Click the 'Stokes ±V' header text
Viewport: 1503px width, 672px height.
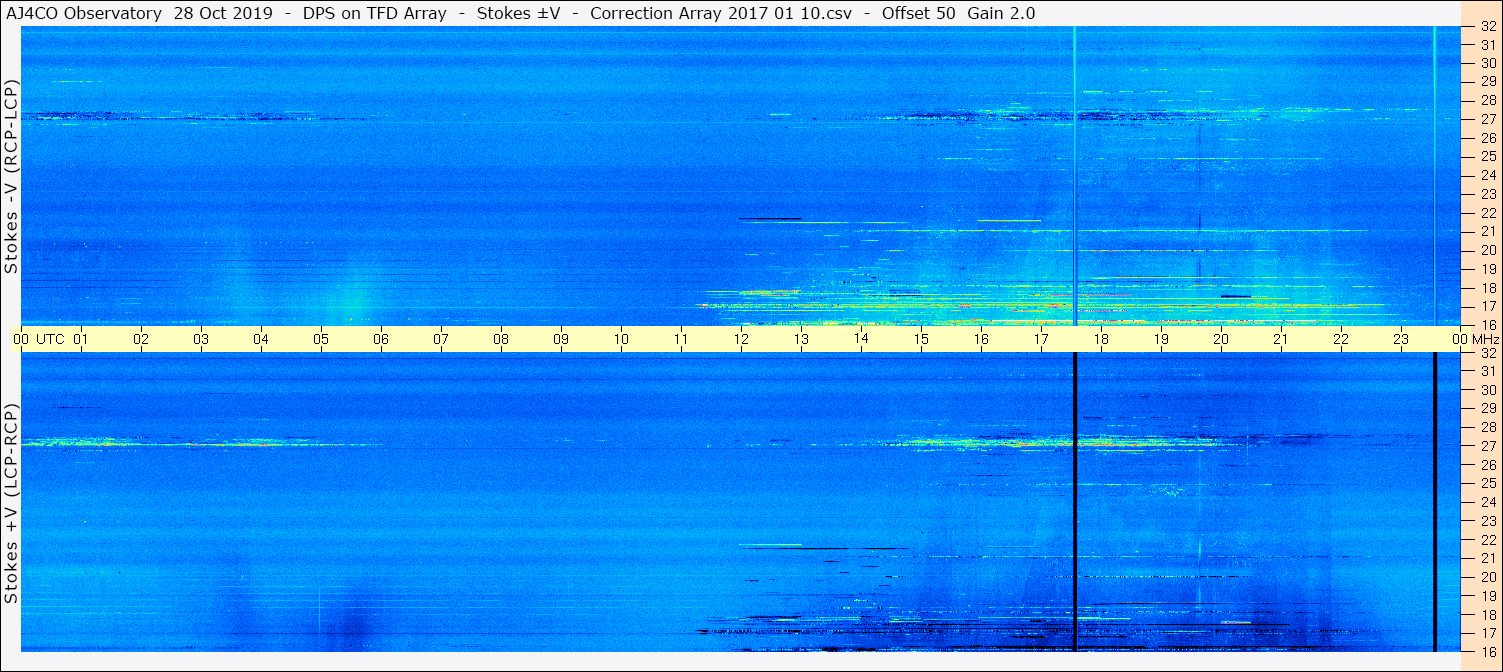516,13
